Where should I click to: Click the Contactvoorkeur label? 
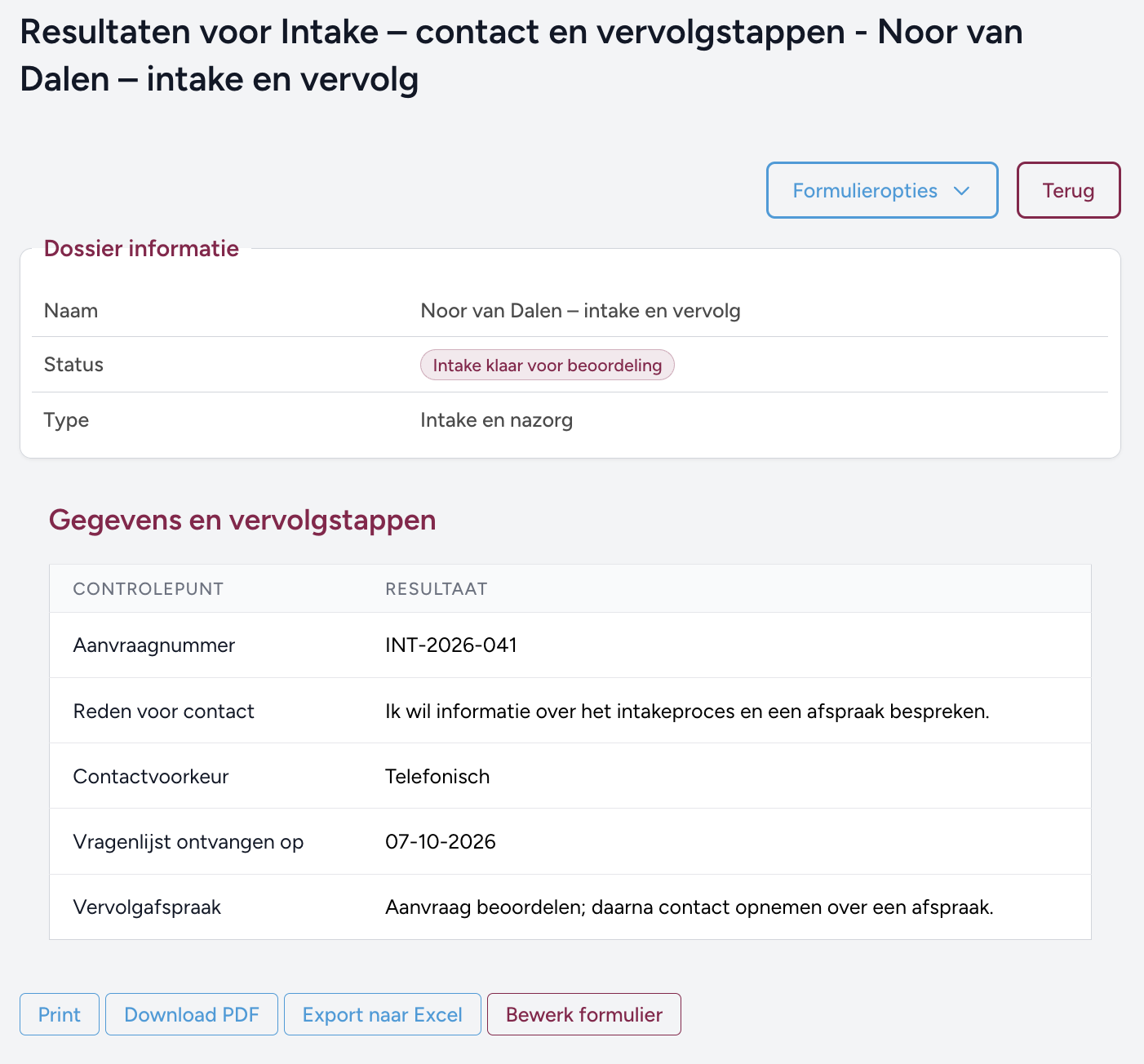tap(151, 777)
